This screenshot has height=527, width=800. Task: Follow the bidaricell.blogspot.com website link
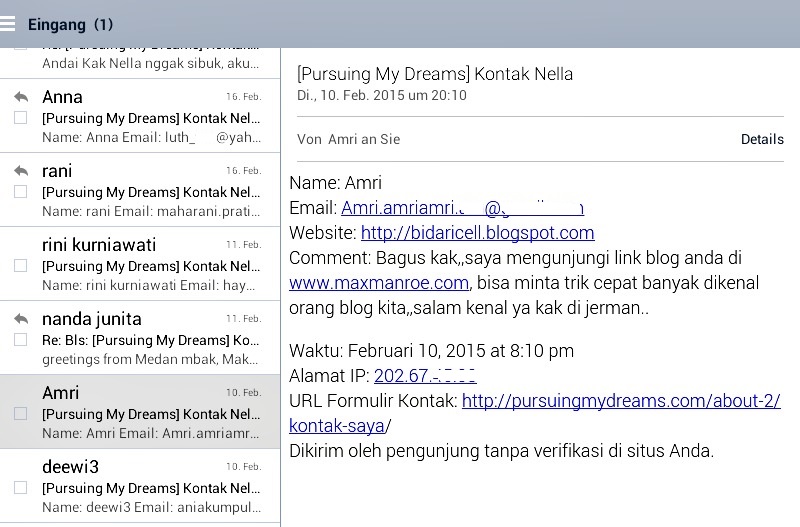tap(477, 233)
